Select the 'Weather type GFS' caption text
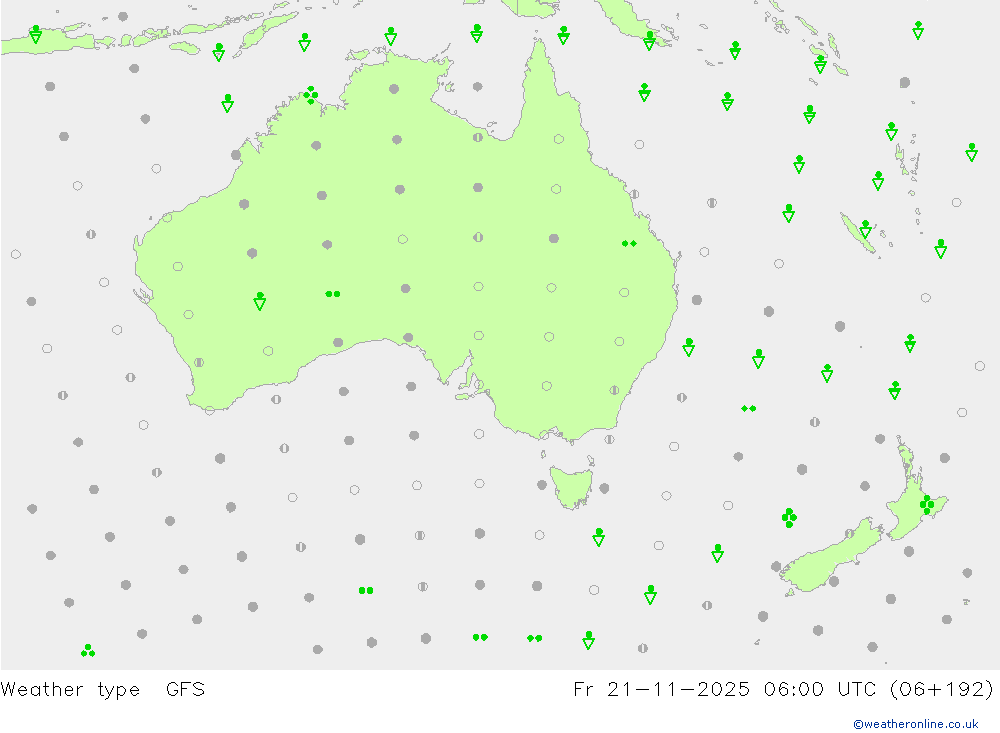 [x=103, y=690]
